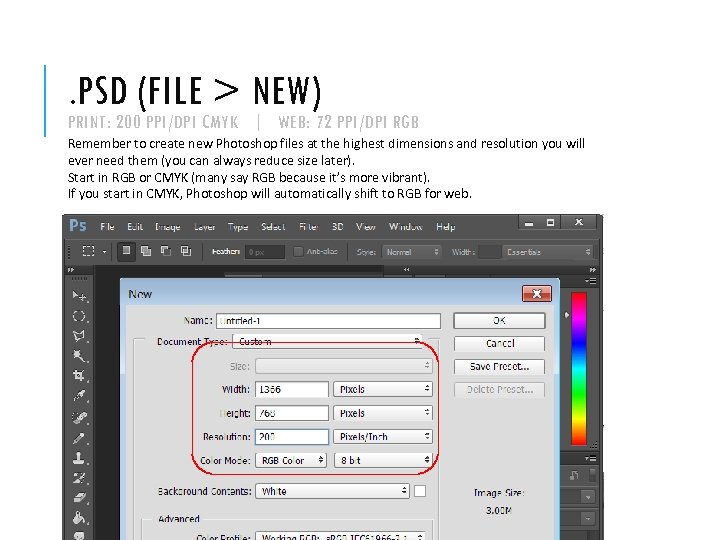
Task: Open the color panel flyout menu
Action: [591, 281]
